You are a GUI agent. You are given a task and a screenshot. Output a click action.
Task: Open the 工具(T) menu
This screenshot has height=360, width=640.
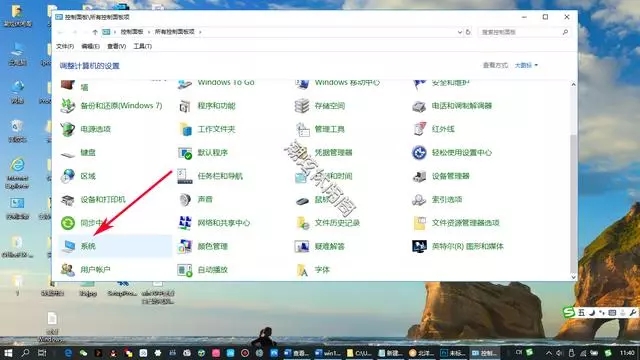click(x=142, y=46)
